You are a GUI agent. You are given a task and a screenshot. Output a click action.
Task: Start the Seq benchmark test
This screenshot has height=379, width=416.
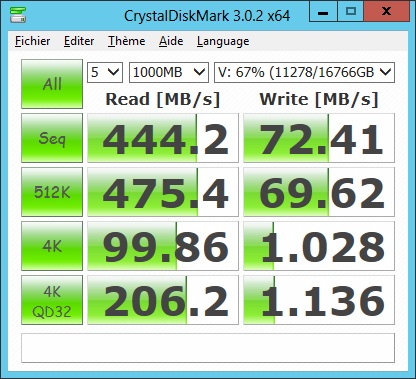[x=52, y=138]
